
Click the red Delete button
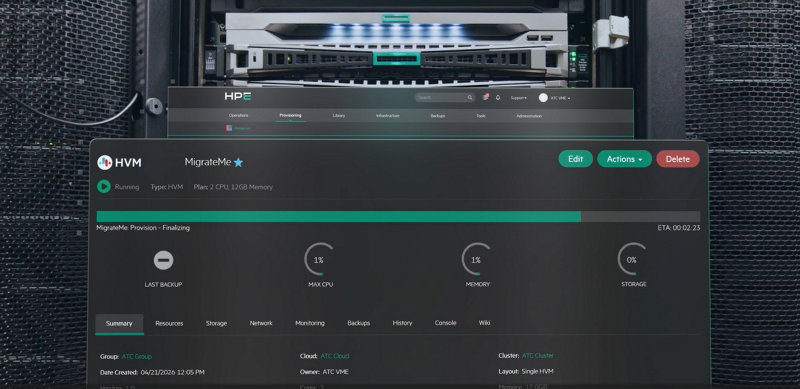[x=678, y=159]
